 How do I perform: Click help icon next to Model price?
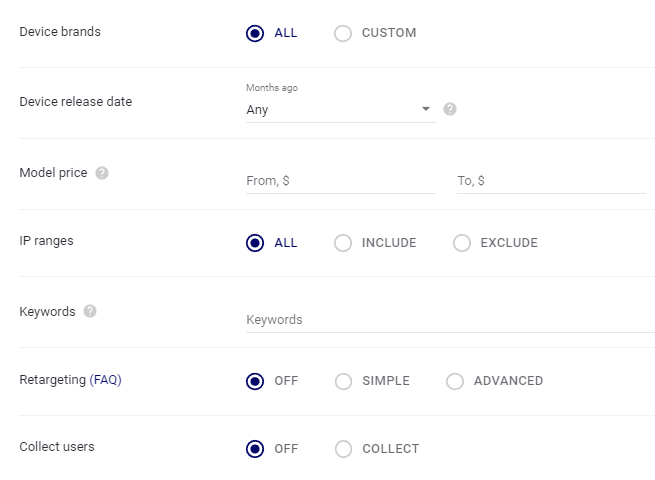102,173
